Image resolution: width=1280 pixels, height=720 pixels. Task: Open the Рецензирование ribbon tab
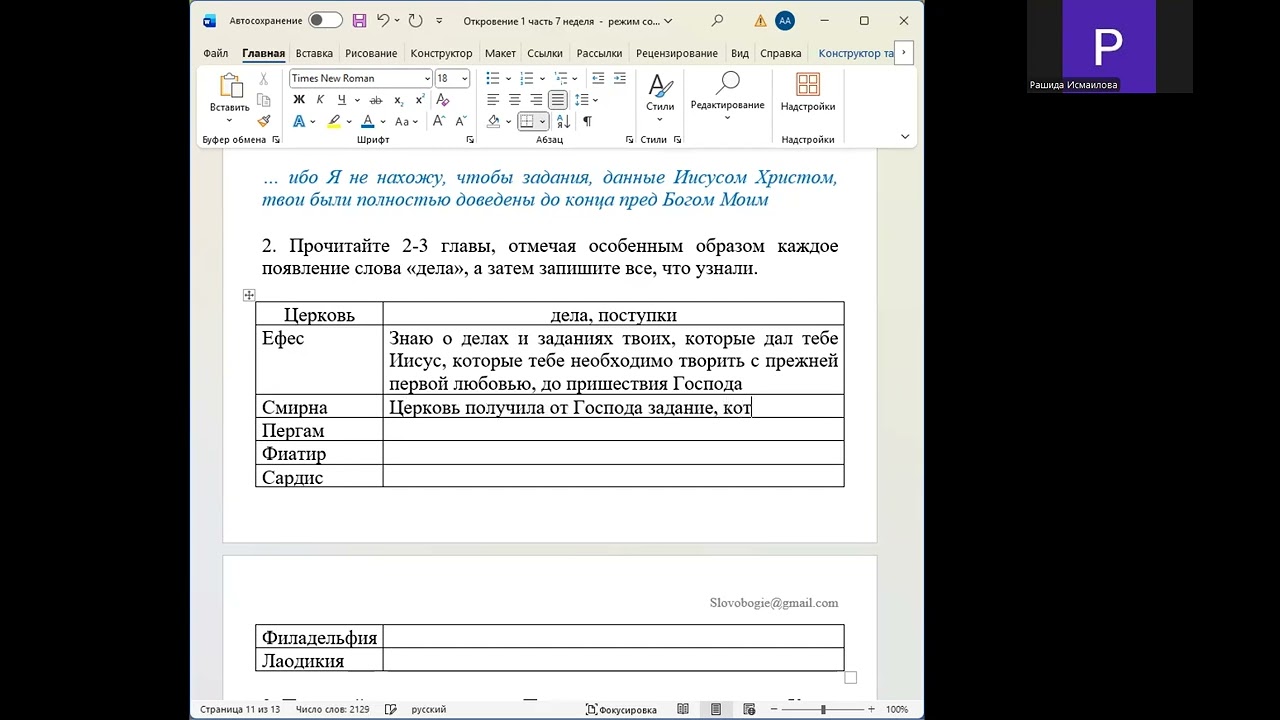pyautogui.click(x=677, y=53)
